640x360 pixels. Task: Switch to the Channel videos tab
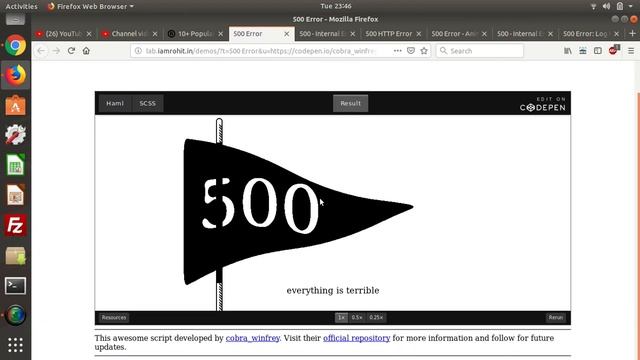(x=129, y=33)
